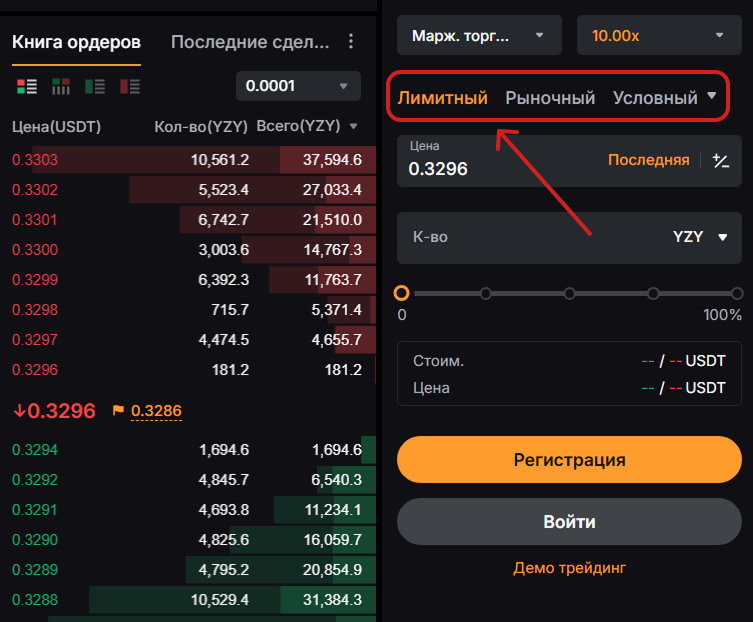Click the orange flag mark price icon
Viewport: 753px width, 622px height.
[x=118, y=410]
